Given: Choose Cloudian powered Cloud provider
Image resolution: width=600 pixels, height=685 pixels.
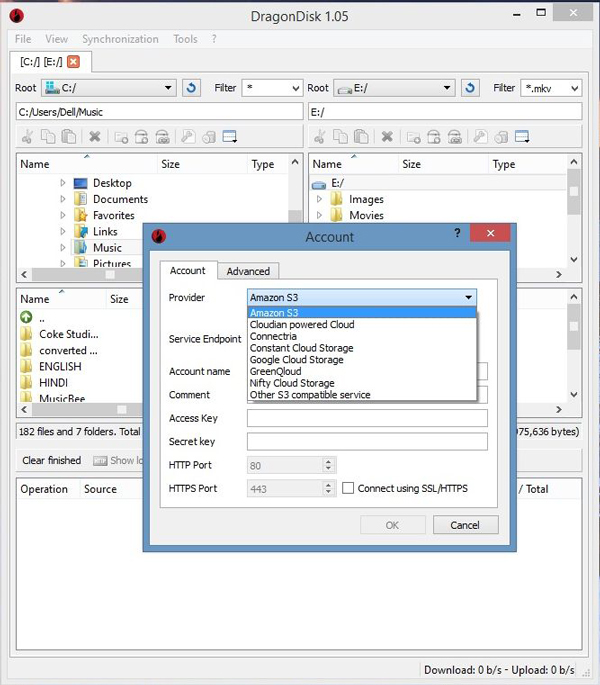Looking at the screenshot, I should click(x=362, y=325).
